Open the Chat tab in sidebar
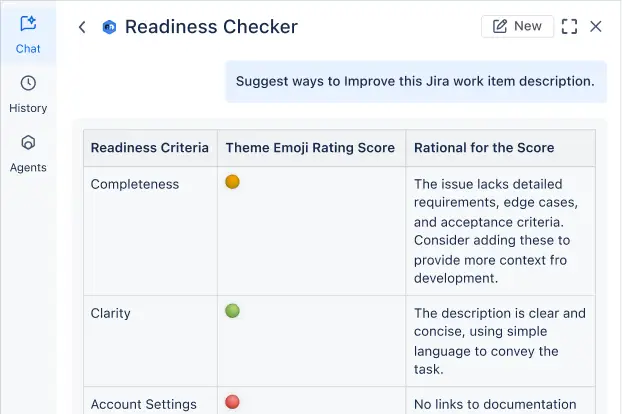Image resolution: width=622 pixels, height=414 pixels. coord(28,35)
